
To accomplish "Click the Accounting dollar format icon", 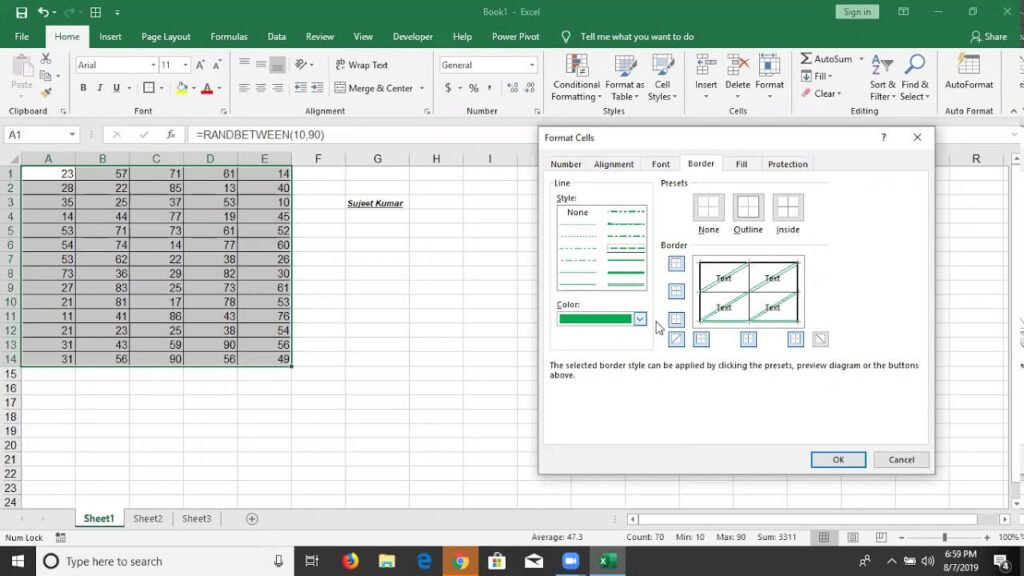I will 448,88.
